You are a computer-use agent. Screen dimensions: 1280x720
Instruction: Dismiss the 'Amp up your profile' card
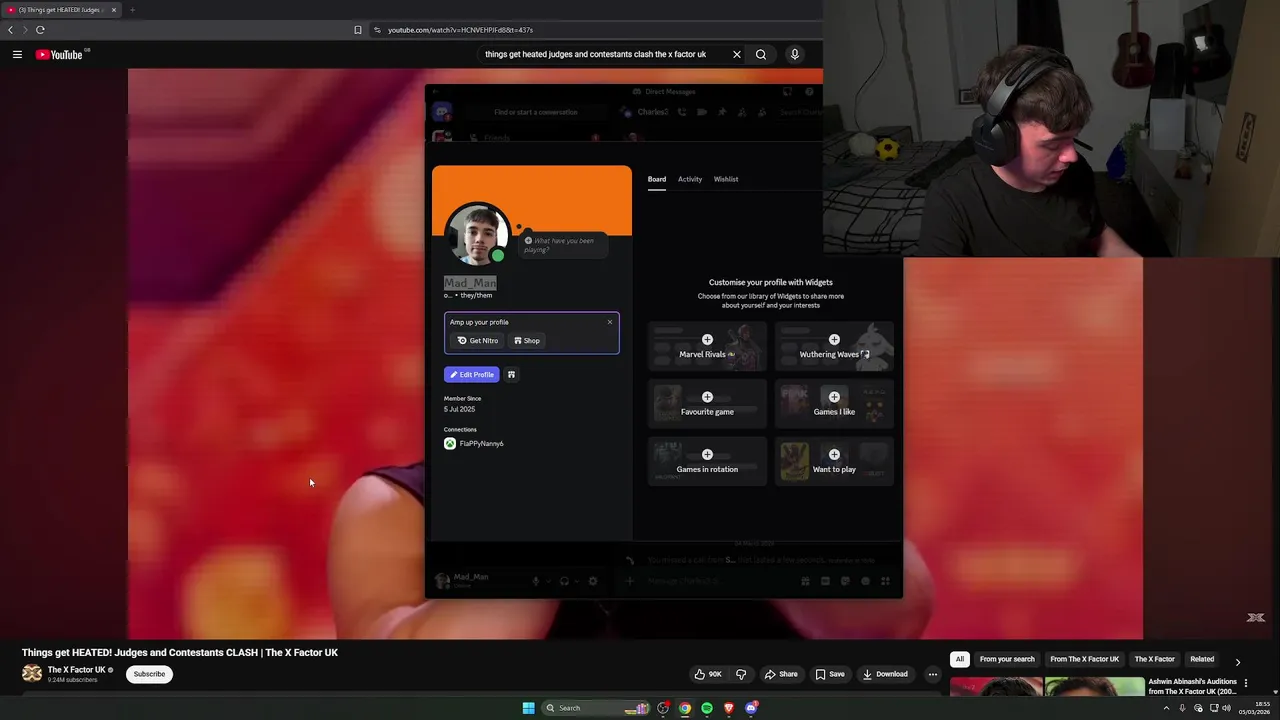[x=610, y=322]
